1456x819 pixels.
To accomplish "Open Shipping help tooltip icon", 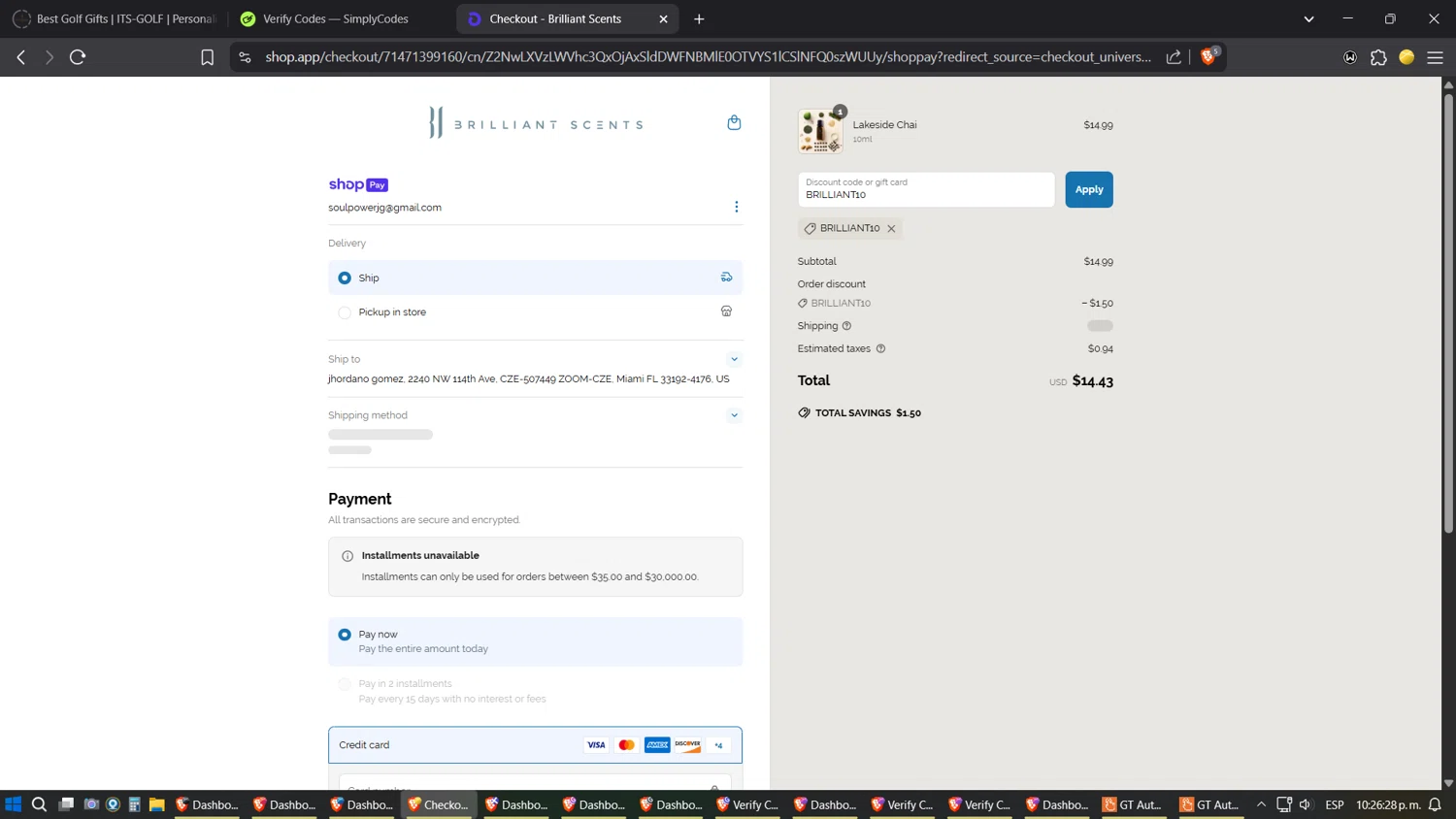I will (x=846, y=326).
